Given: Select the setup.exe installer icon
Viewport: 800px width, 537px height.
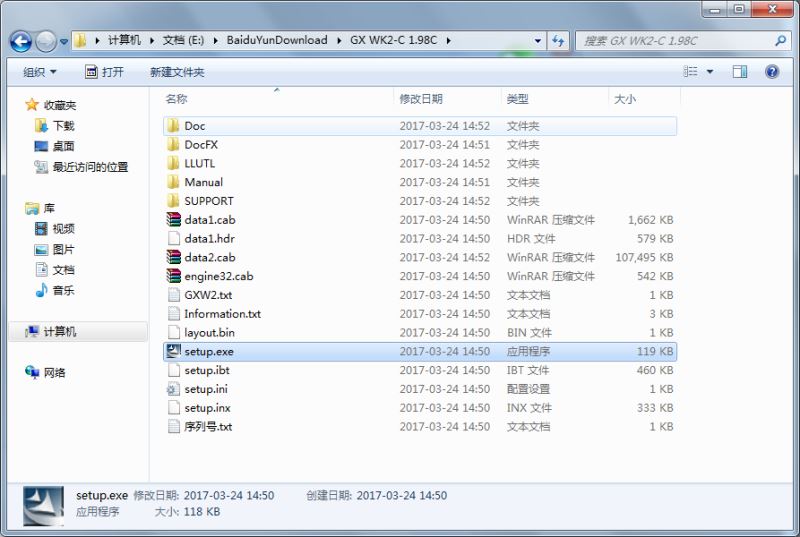Looking at the screenshot, I should coord(173,351).
